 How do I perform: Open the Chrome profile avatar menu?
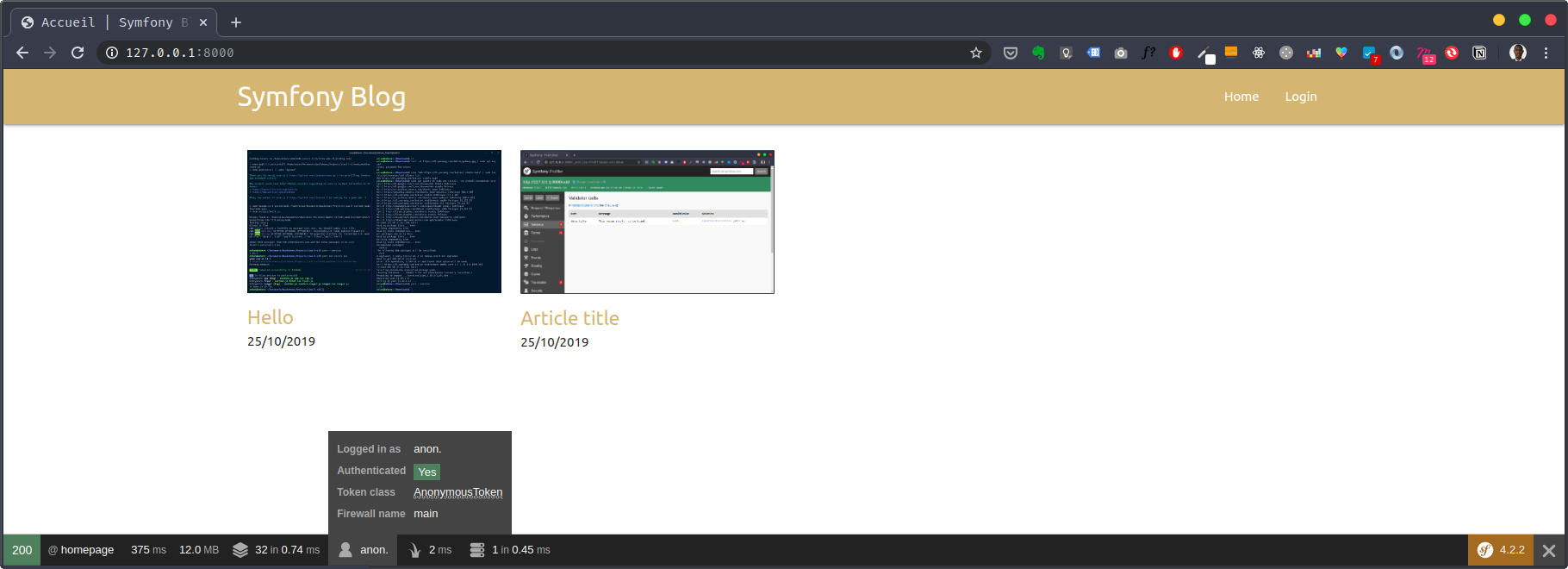(x=1518, y=53)
